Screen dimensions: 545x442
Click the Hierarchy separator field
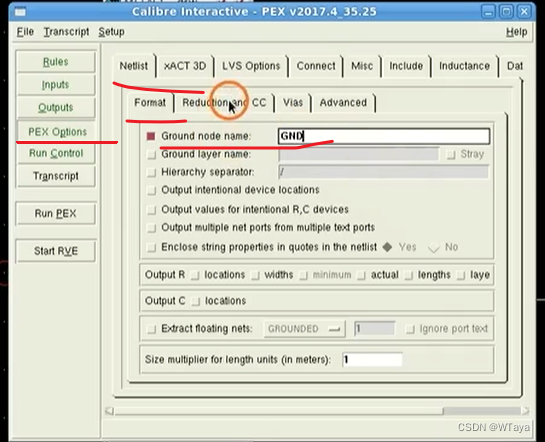(x=383, y=172)
